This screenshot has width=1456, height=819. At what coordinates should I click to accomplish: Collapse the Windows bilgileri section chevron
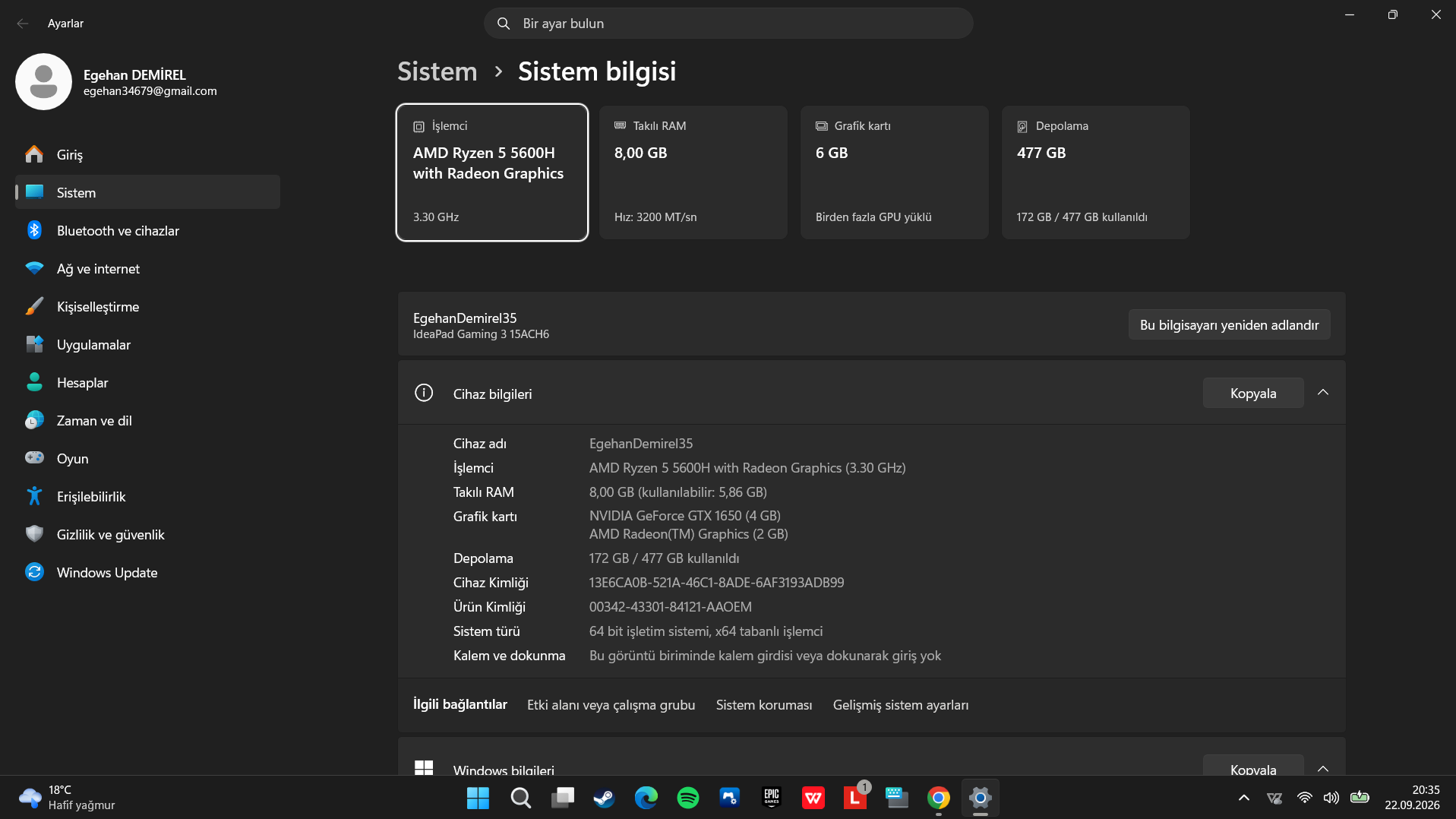coord(1323,768)
